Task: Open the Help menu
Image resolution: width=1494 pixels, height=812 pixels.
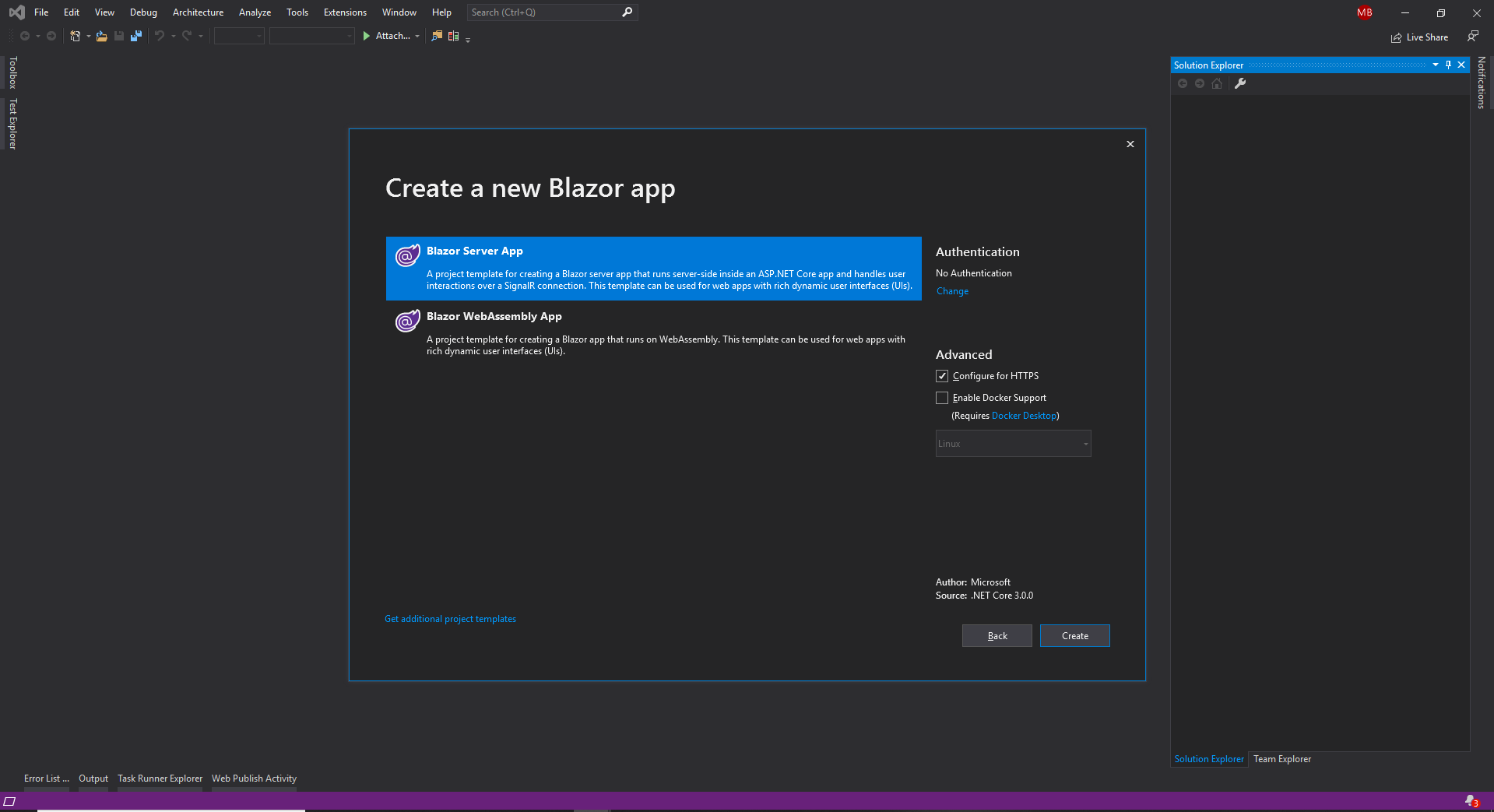Action: click(441, 12)
